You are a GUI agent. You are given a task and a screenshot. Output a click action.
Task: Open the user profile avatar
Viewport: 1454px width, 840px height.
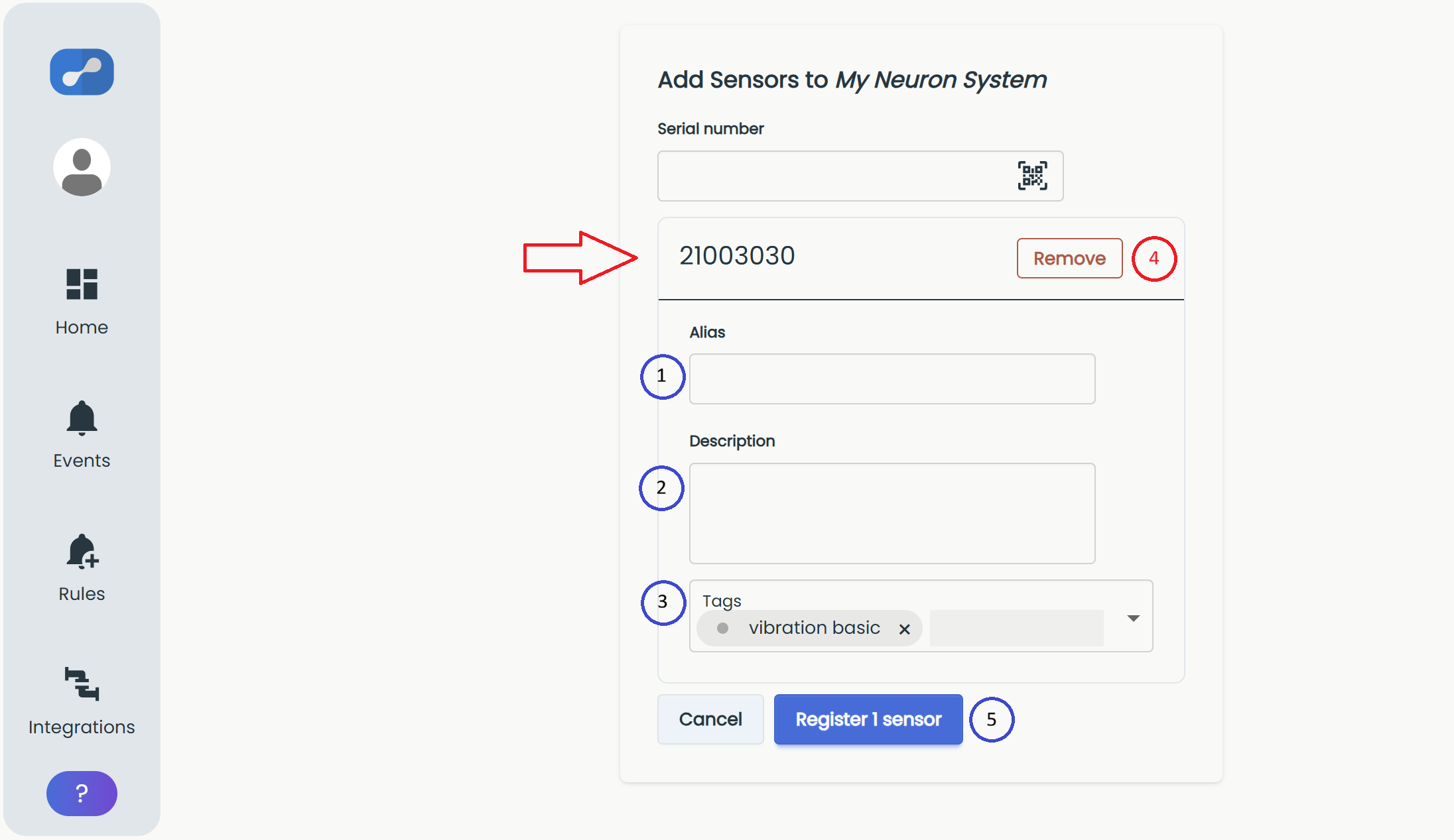[82, 167]
